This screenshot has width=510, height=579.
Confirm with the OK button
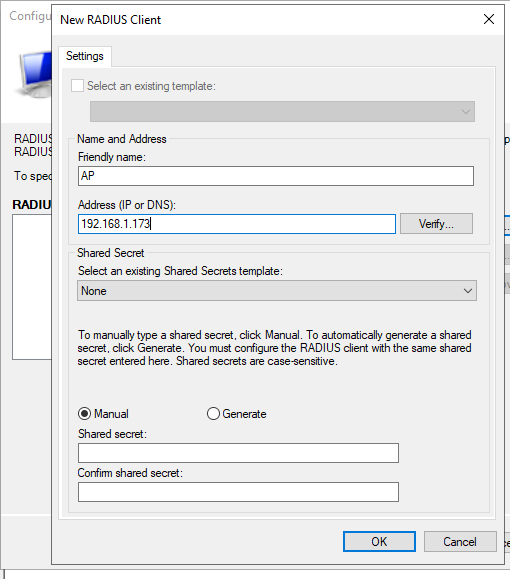pyautogui.click(x=379, y=542)
